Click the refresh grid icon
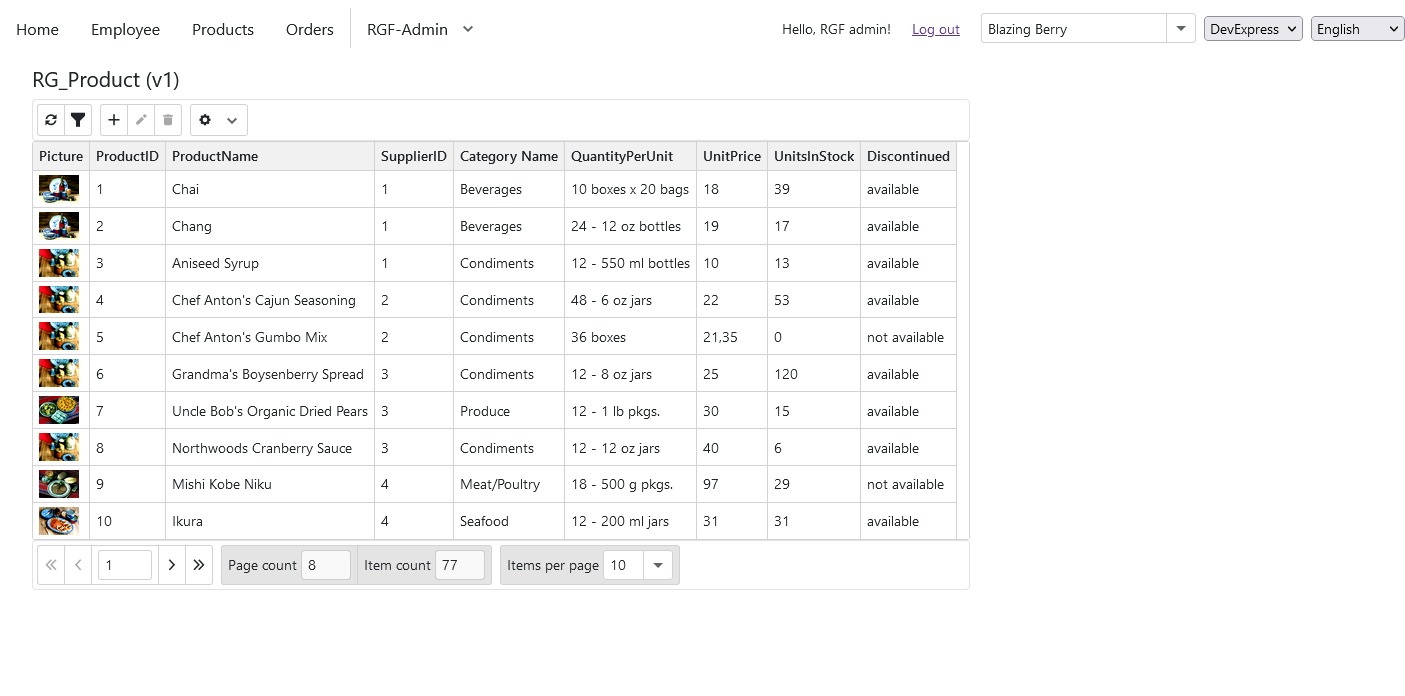This screenshot has height=696, width=1405. [51, 120]
